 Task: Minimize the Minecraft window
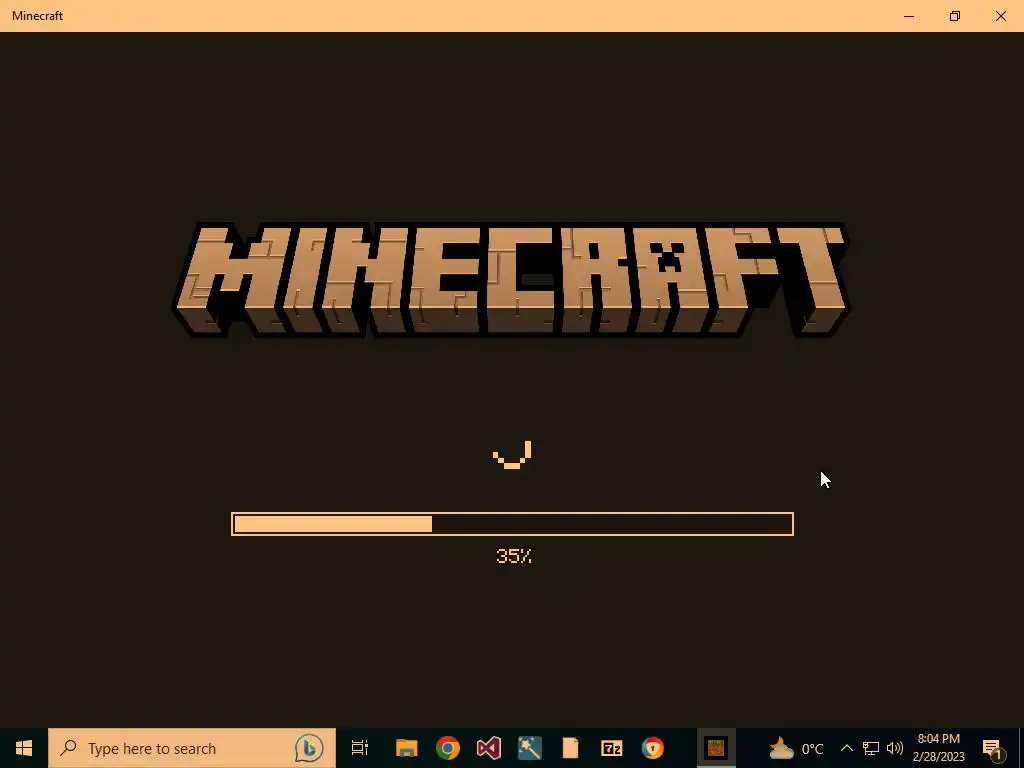(x=908, y=16)
